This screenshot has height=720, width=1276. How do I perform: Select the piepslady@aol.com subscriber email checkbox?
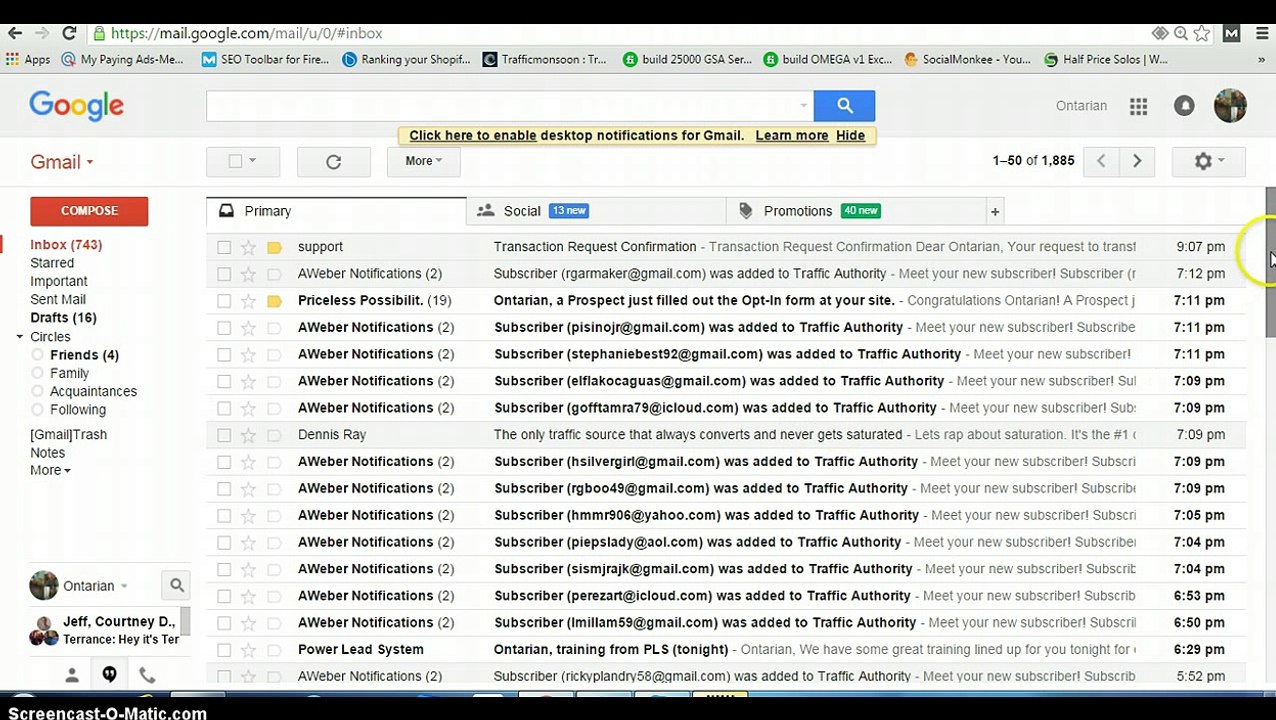point(224,543)
